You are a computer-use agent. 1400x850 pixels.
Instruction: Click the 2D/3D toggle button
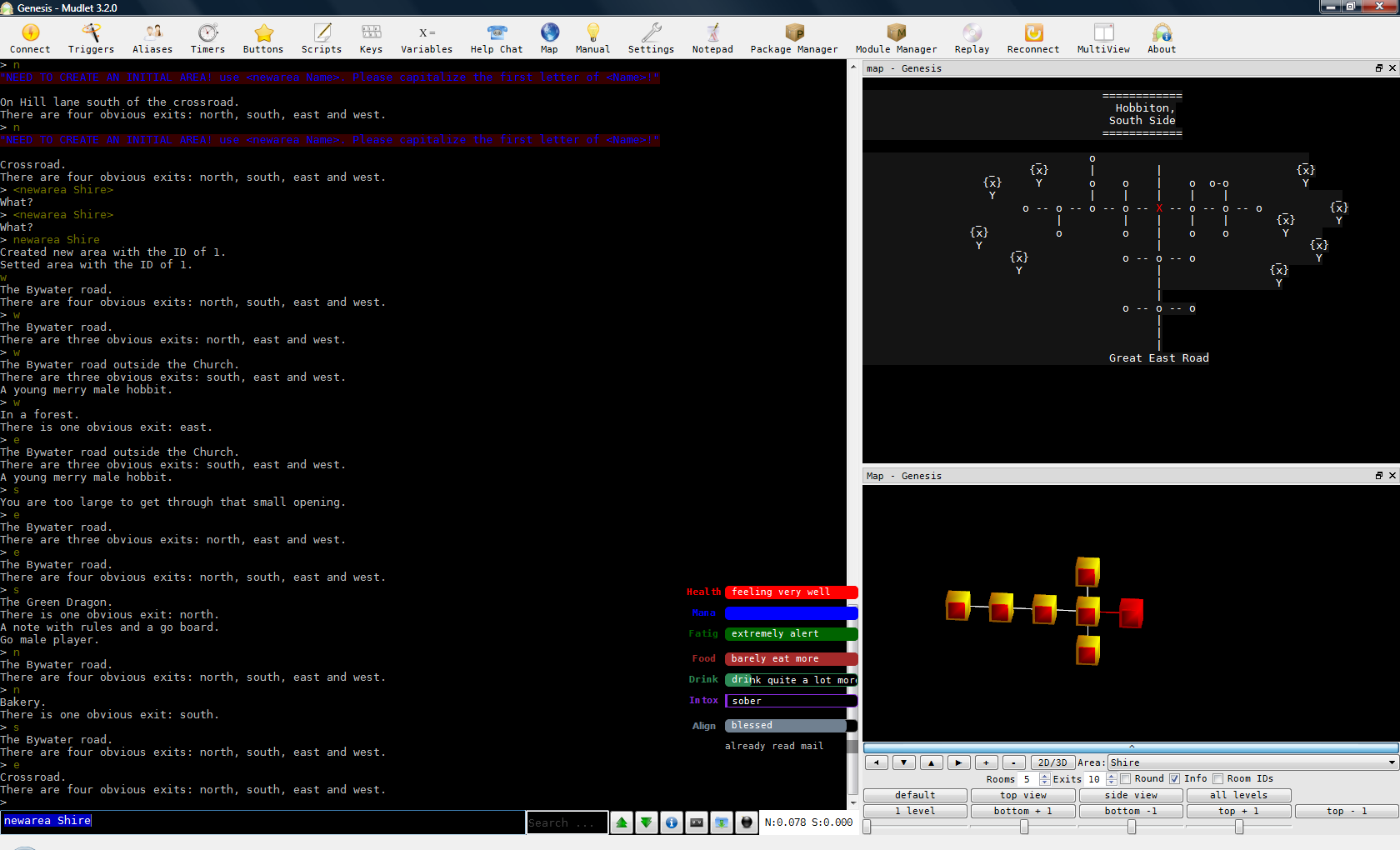coord(1052,762)
